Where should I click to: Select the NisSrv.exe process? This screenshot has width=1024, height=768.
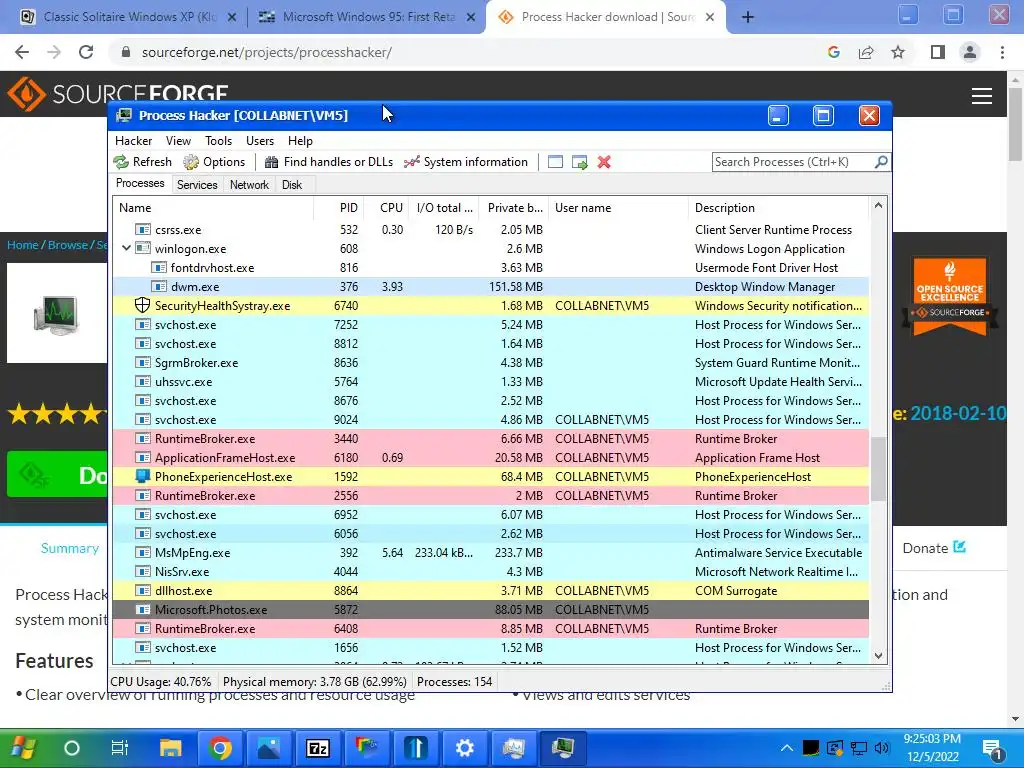point(491,571)
